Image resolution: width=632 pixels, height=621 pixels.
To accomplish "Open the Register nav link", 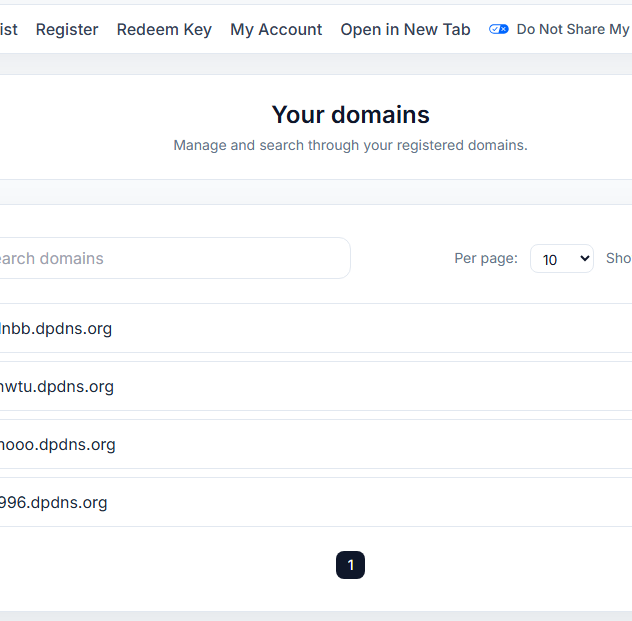I will click(x=67, y=29).
